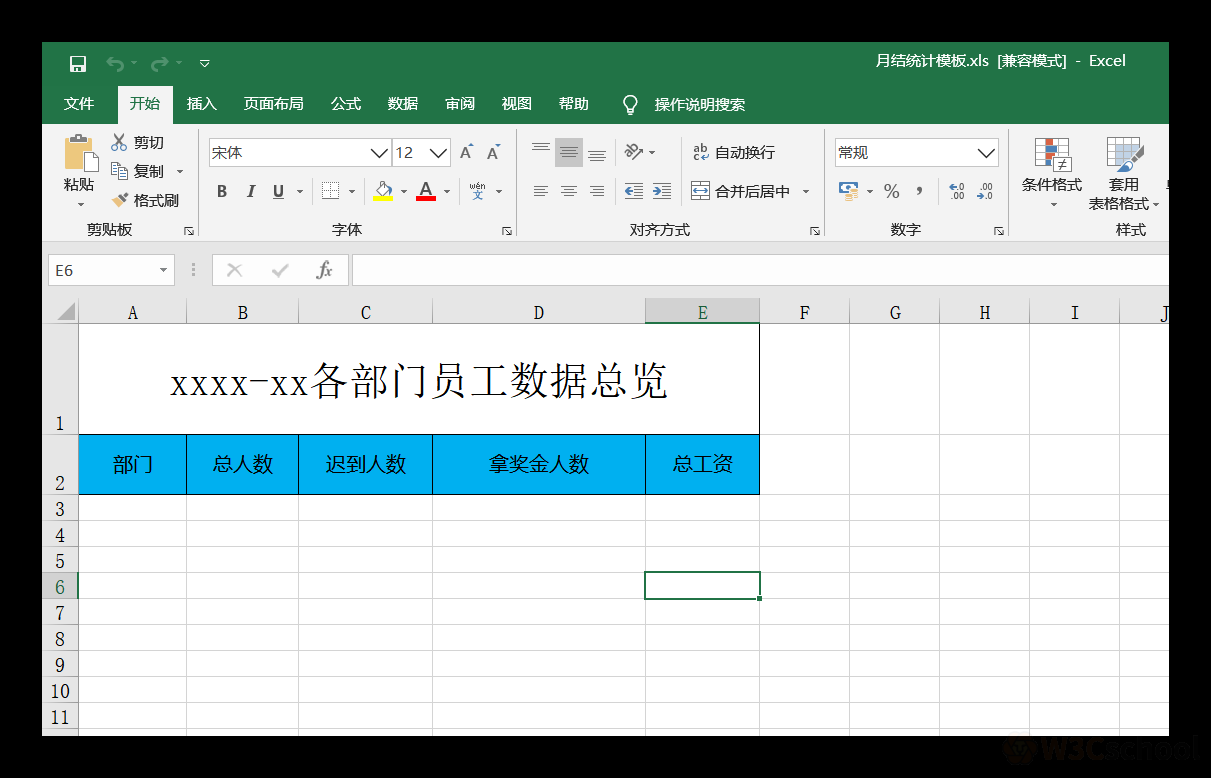Toggle align text left
Screen dimensions: 1211x778
click(x=541, y=191)
